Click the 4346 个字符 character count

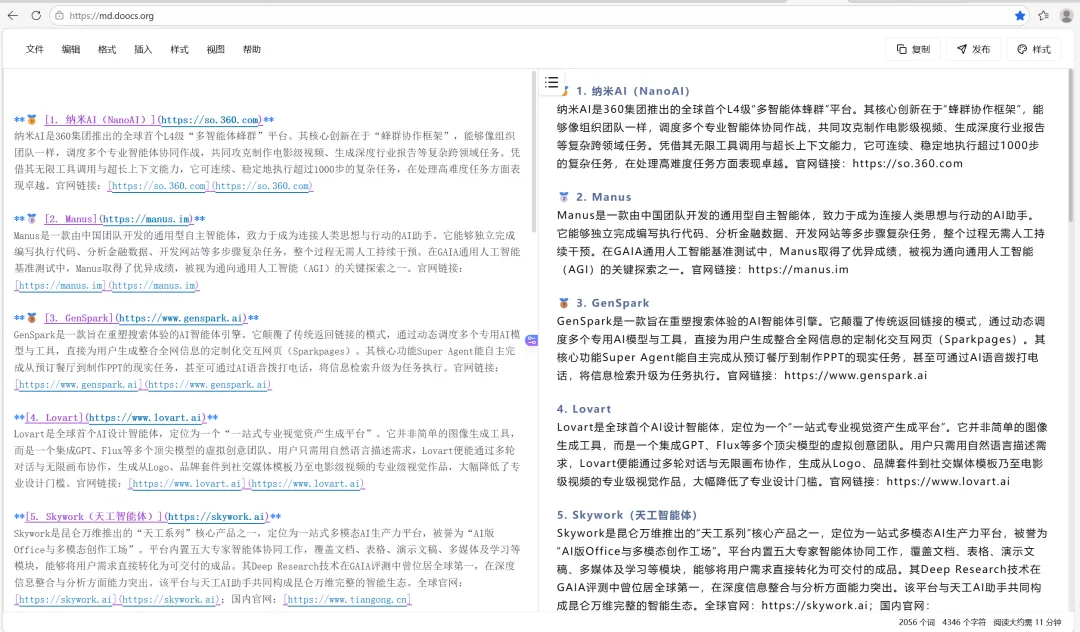[964, 622]
